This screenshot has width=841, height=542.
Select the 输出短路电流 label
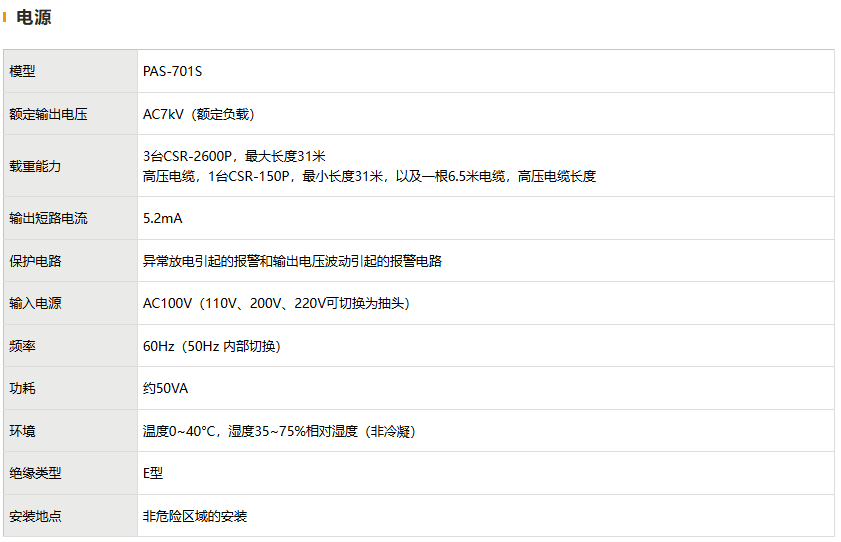48,218
